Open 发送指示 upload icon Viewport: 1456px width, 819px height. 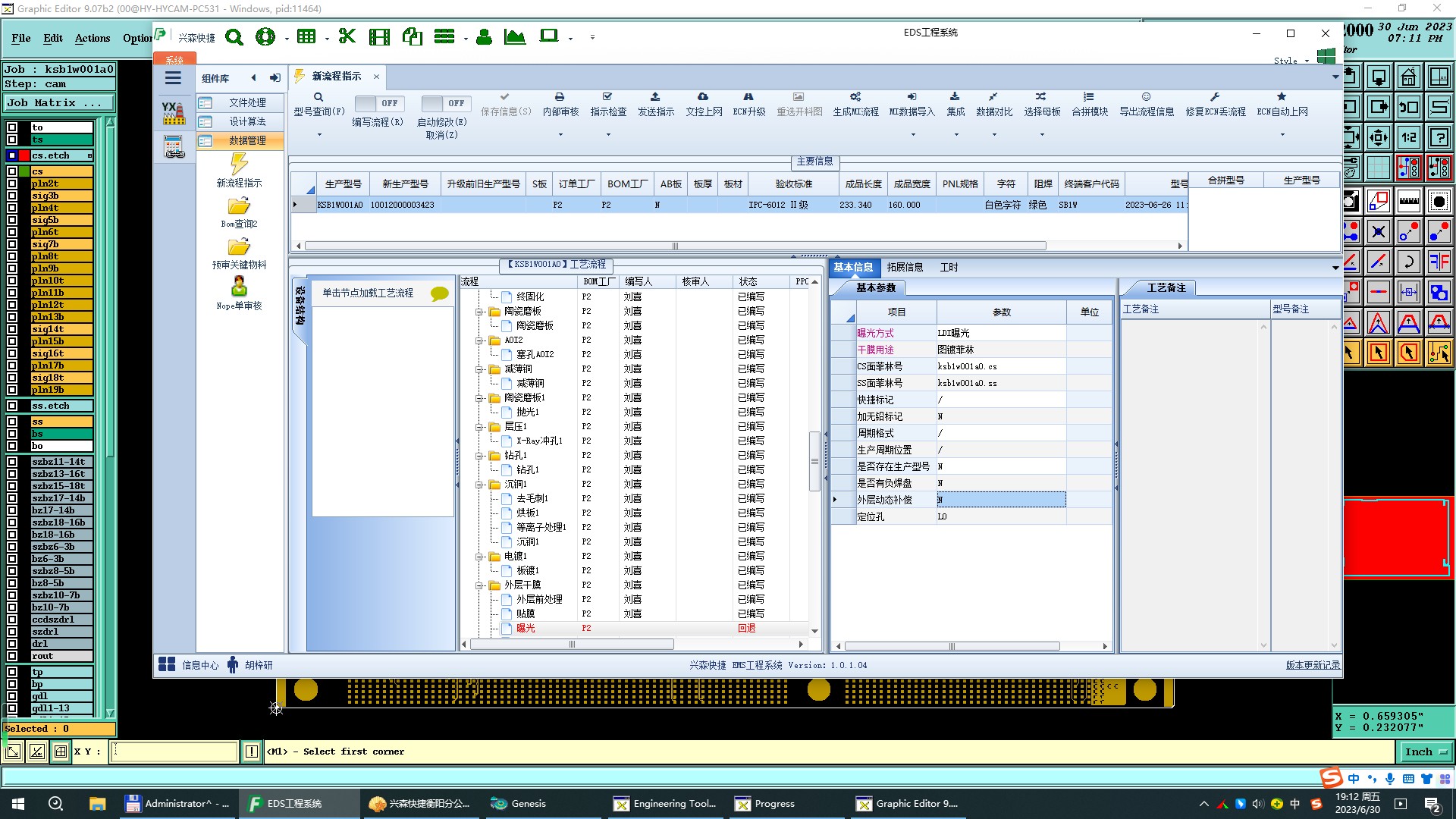655,97
